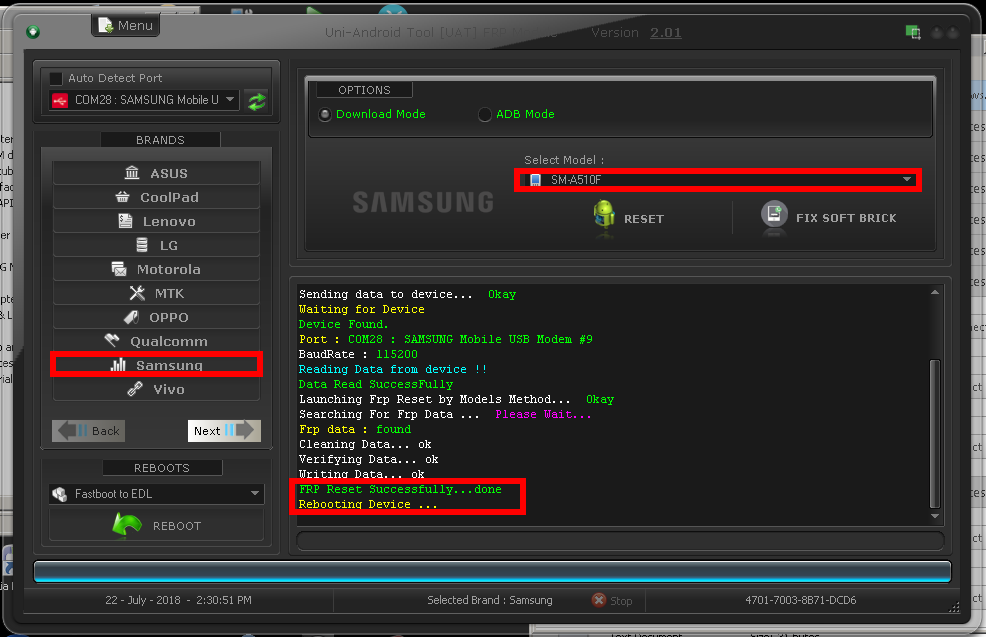Select the MTK brand

[157, 293]
